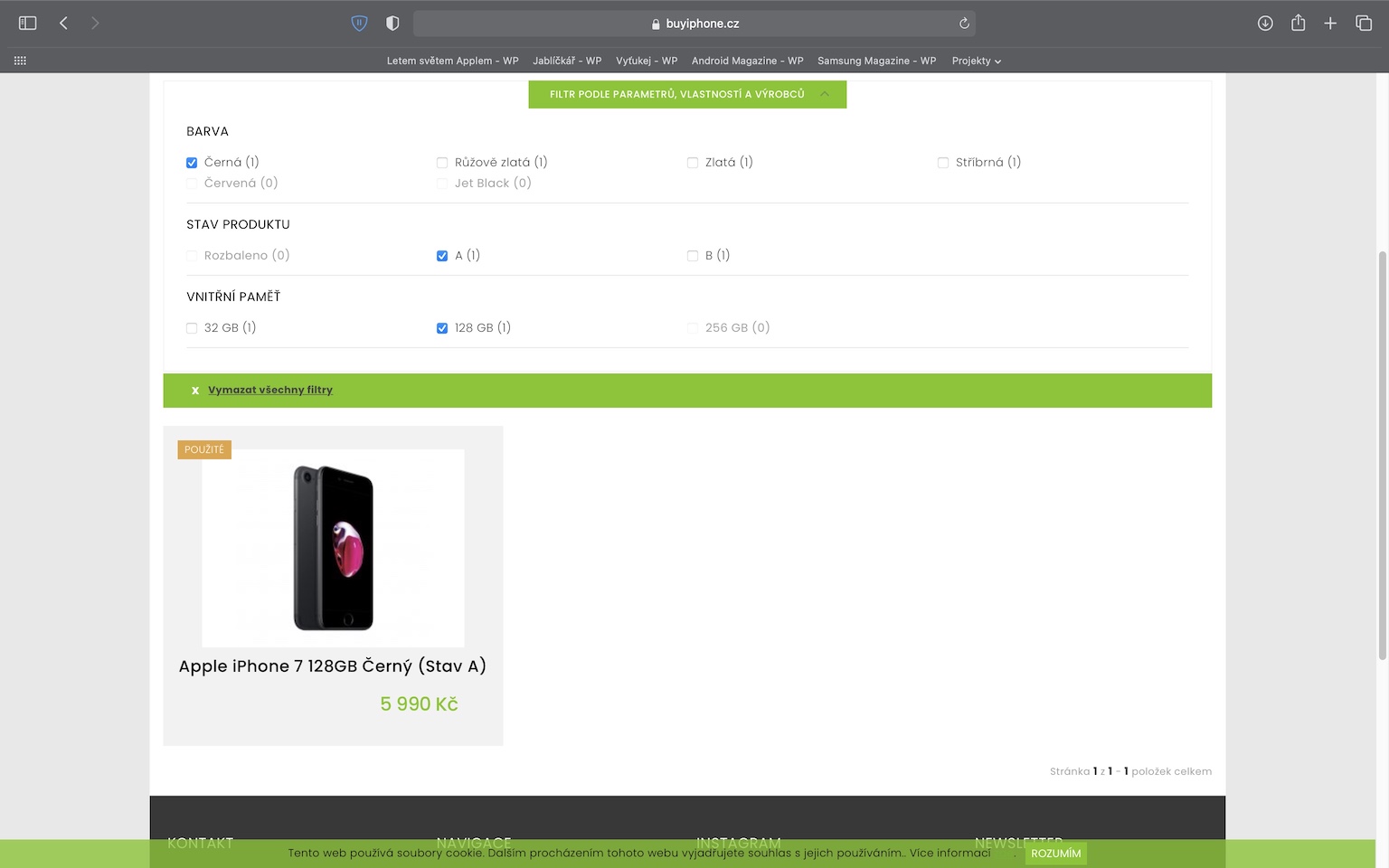Open the Jablíčkář - WP bookmark
The image size is (1389, 868).
coord(567,61)
